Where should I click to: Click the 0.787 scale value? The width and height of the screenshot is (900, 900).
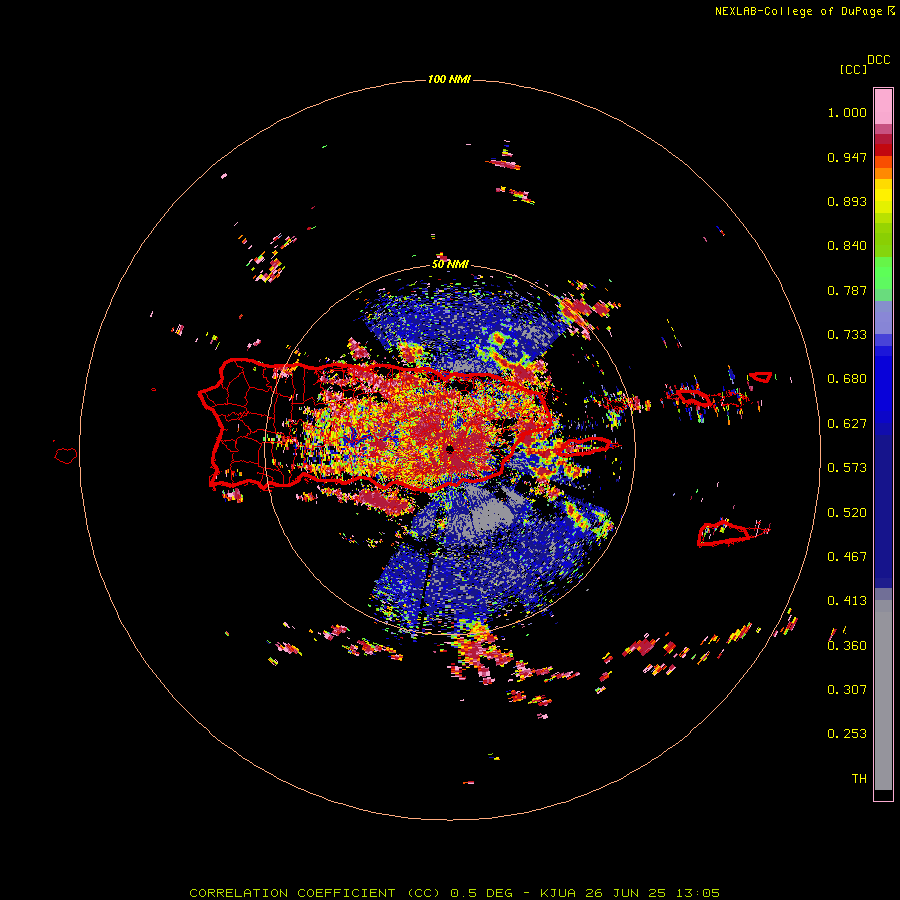click(x=847, y=290)
